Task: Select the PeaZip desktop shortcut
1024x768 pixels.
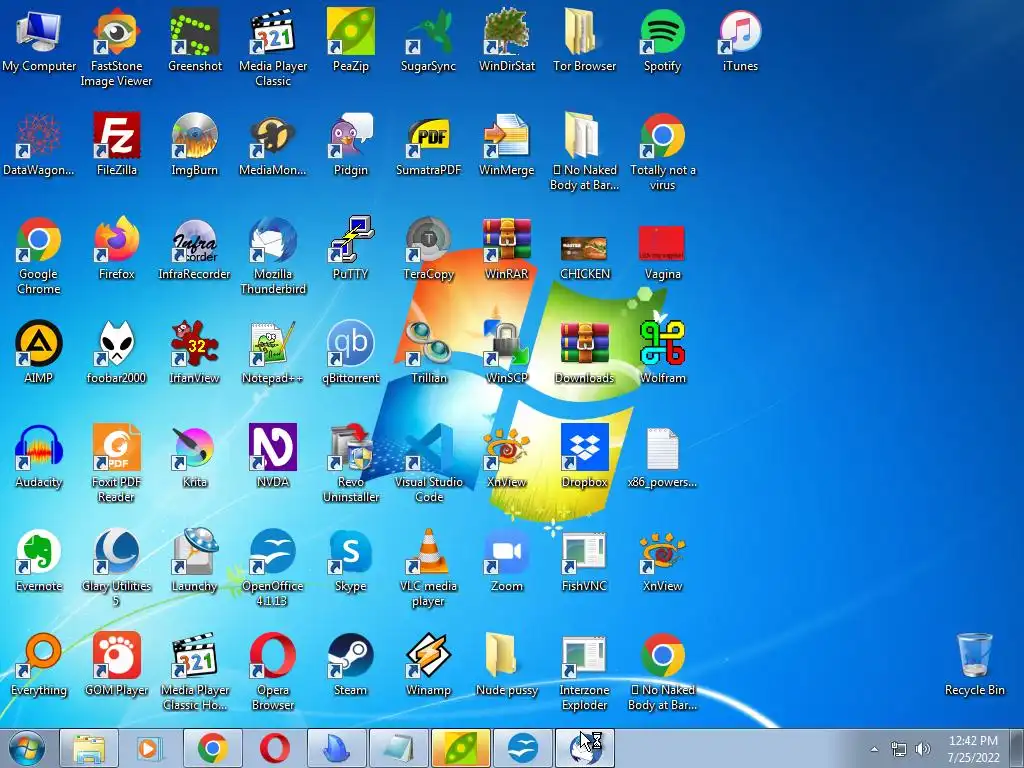Action: click(351, 40)
